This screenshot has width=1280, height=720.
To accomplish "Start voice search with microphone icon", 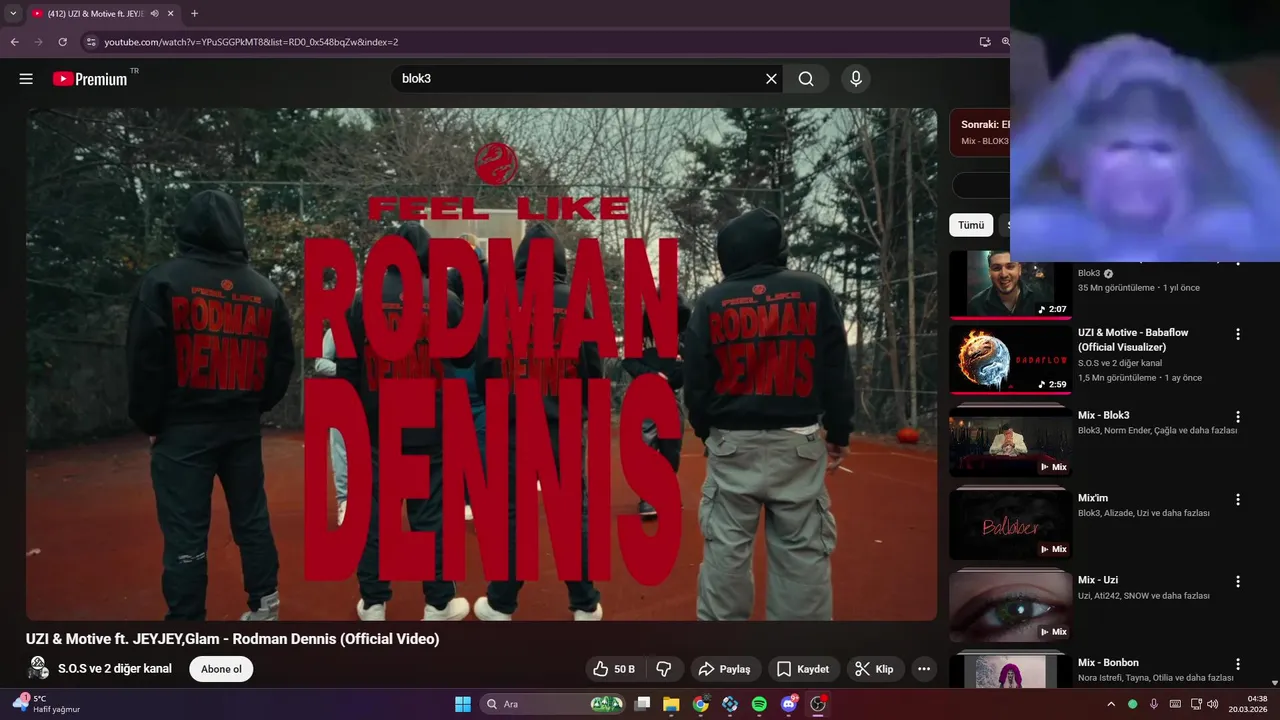I will click(855, 79).
